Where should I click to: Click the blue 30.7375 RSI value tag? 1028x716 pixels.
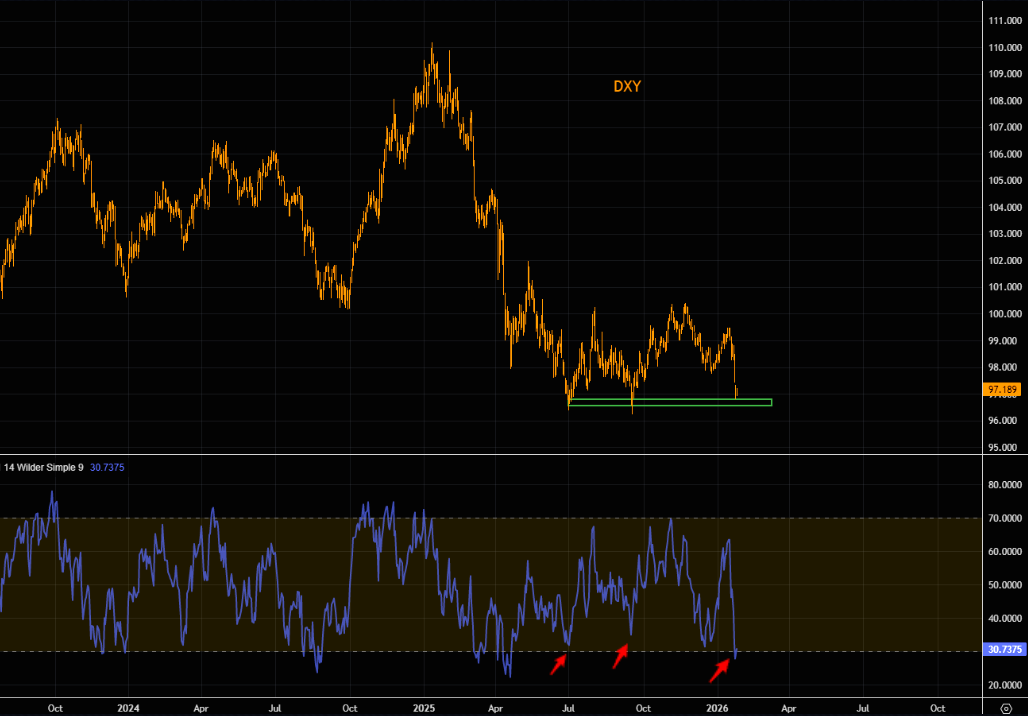tap(1002, 650)
